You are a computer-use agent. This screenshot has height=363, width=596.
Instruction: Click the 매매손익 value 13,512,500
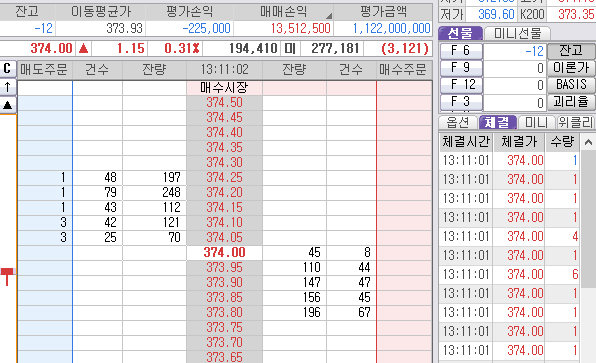[300, 29]
